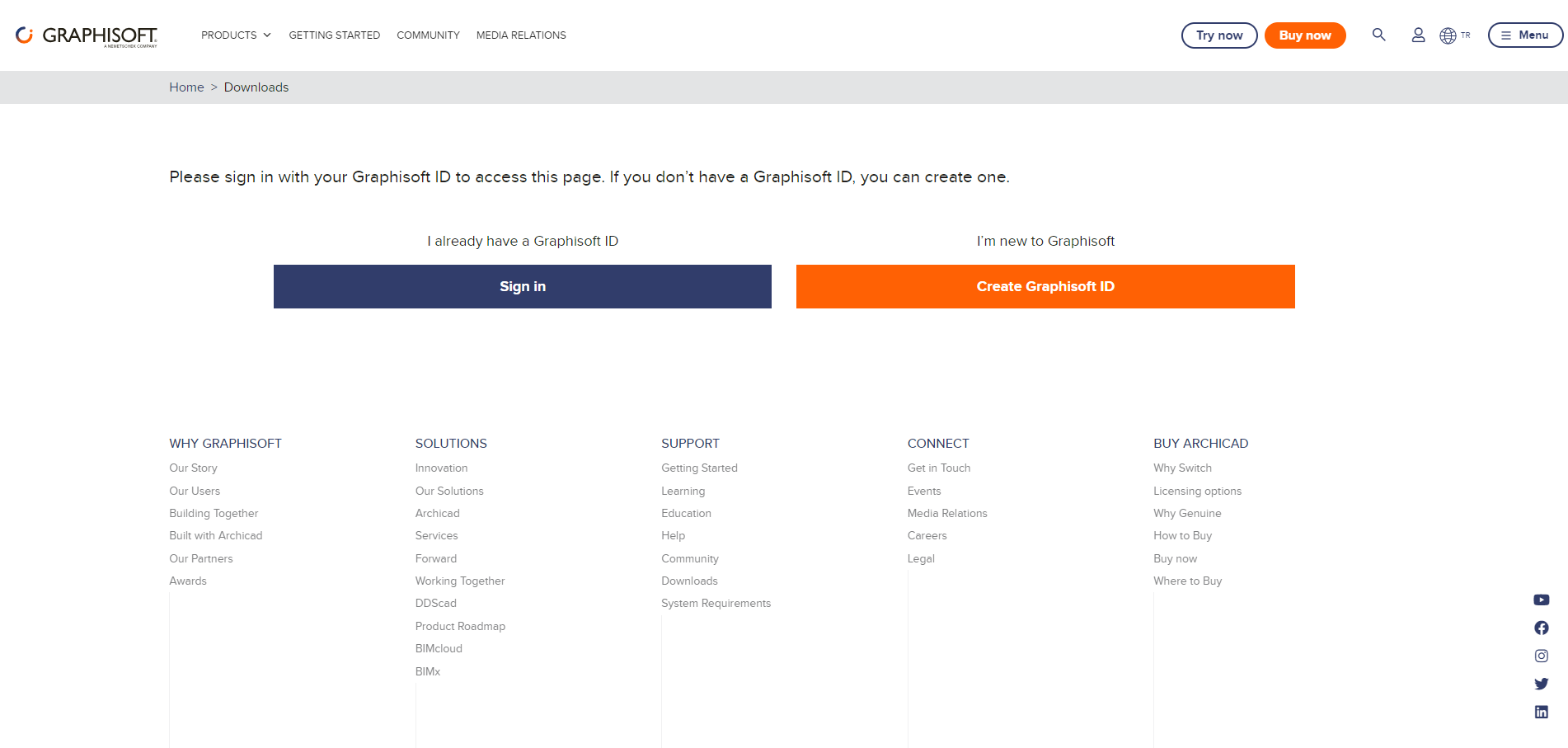This screenshot has width=1568, height=748.
Task: Open Education footer link
Action: point(686,513)
